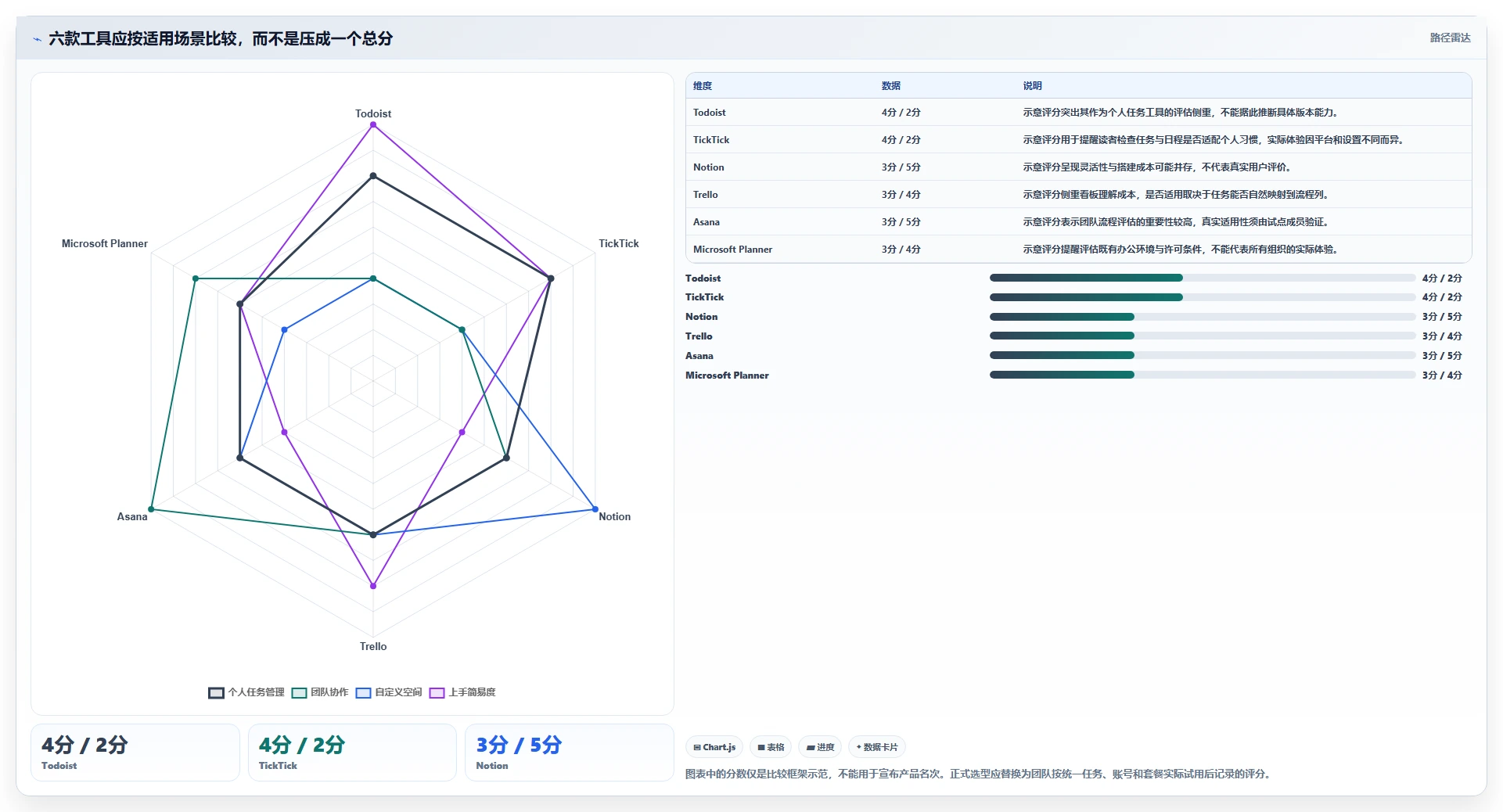Click the Notion progress bar
Viewport: 1503px width, 812px height.
[1203, 317]
